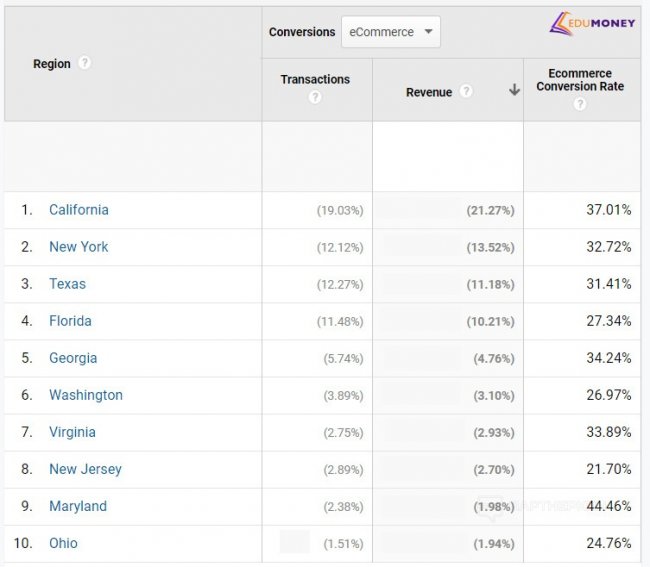
Task: Sort by Ecommerce Conversion Rate header
Action: (580, 80)
